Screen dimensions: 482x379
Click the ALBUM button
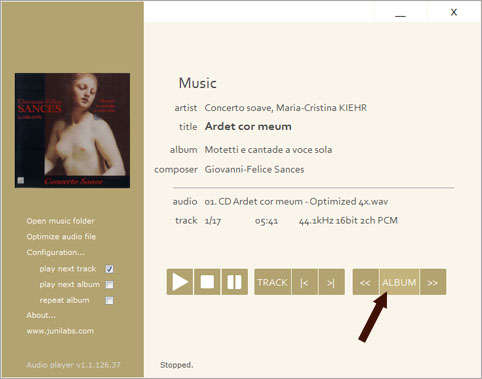[399, 282]
